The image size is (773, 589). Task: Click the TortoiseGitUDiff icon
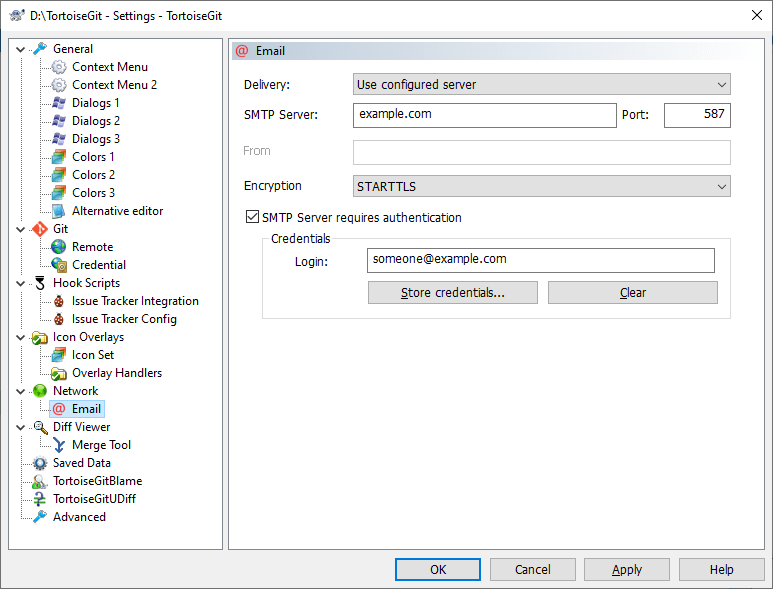(40, 499)
